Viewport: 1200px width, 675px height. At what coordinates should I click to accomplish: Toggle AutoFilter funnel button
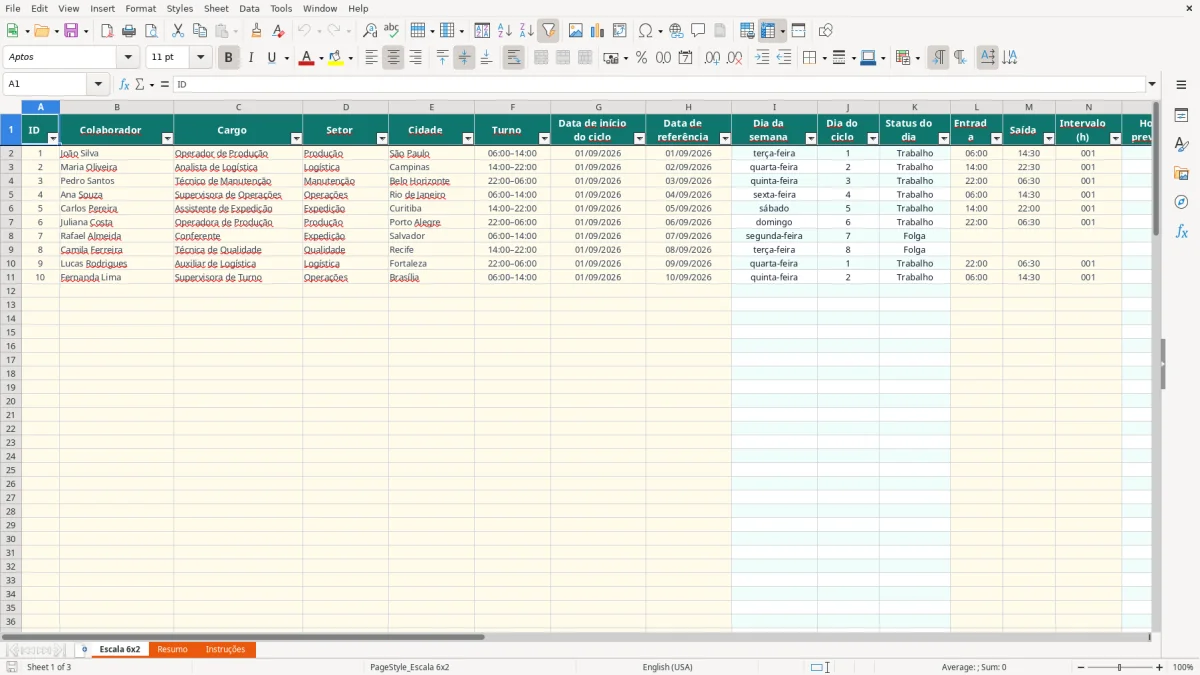pos(549,31)
